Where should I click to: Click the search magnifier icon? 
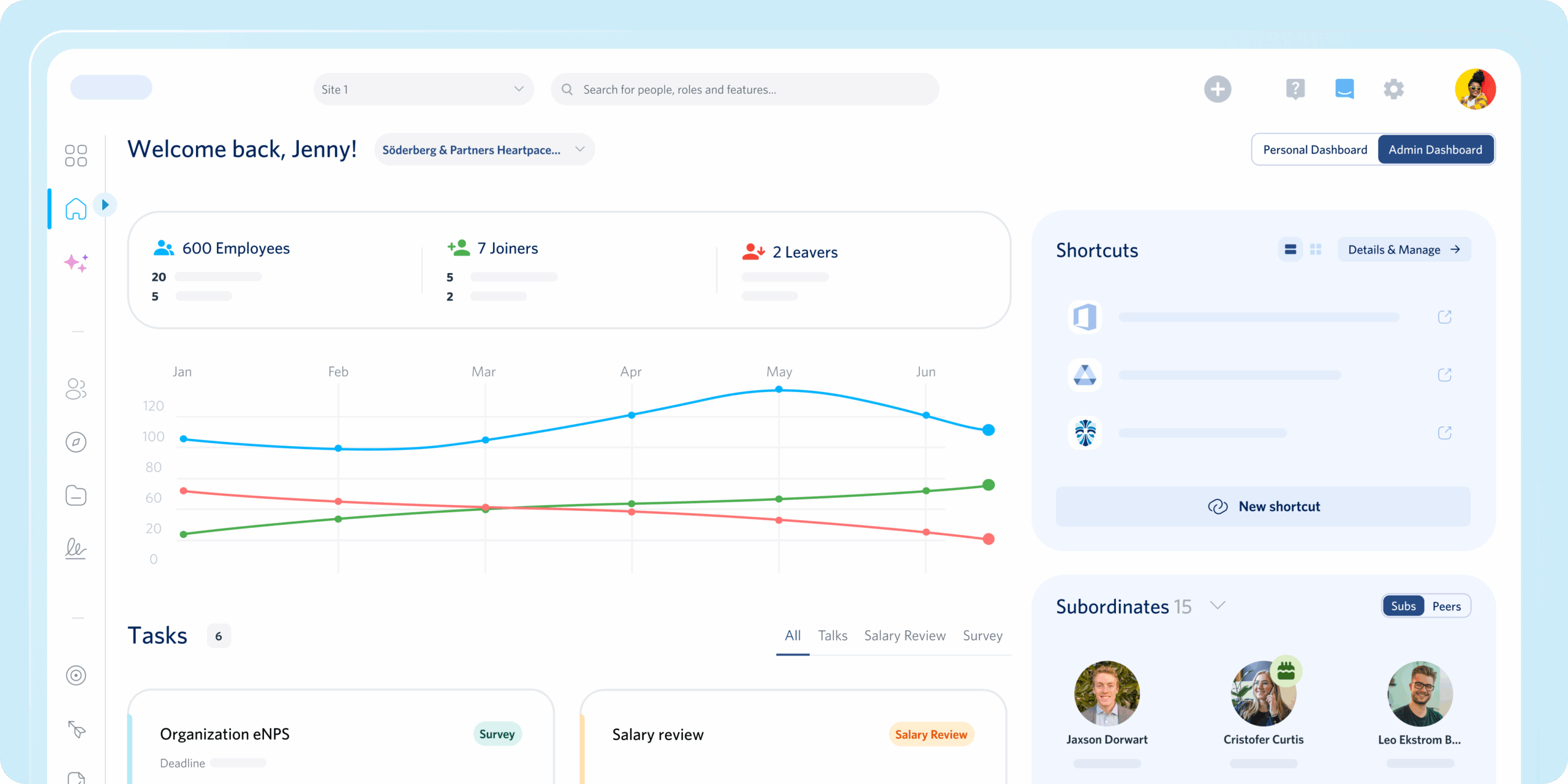pyautogui.click(x=567, y=89)
